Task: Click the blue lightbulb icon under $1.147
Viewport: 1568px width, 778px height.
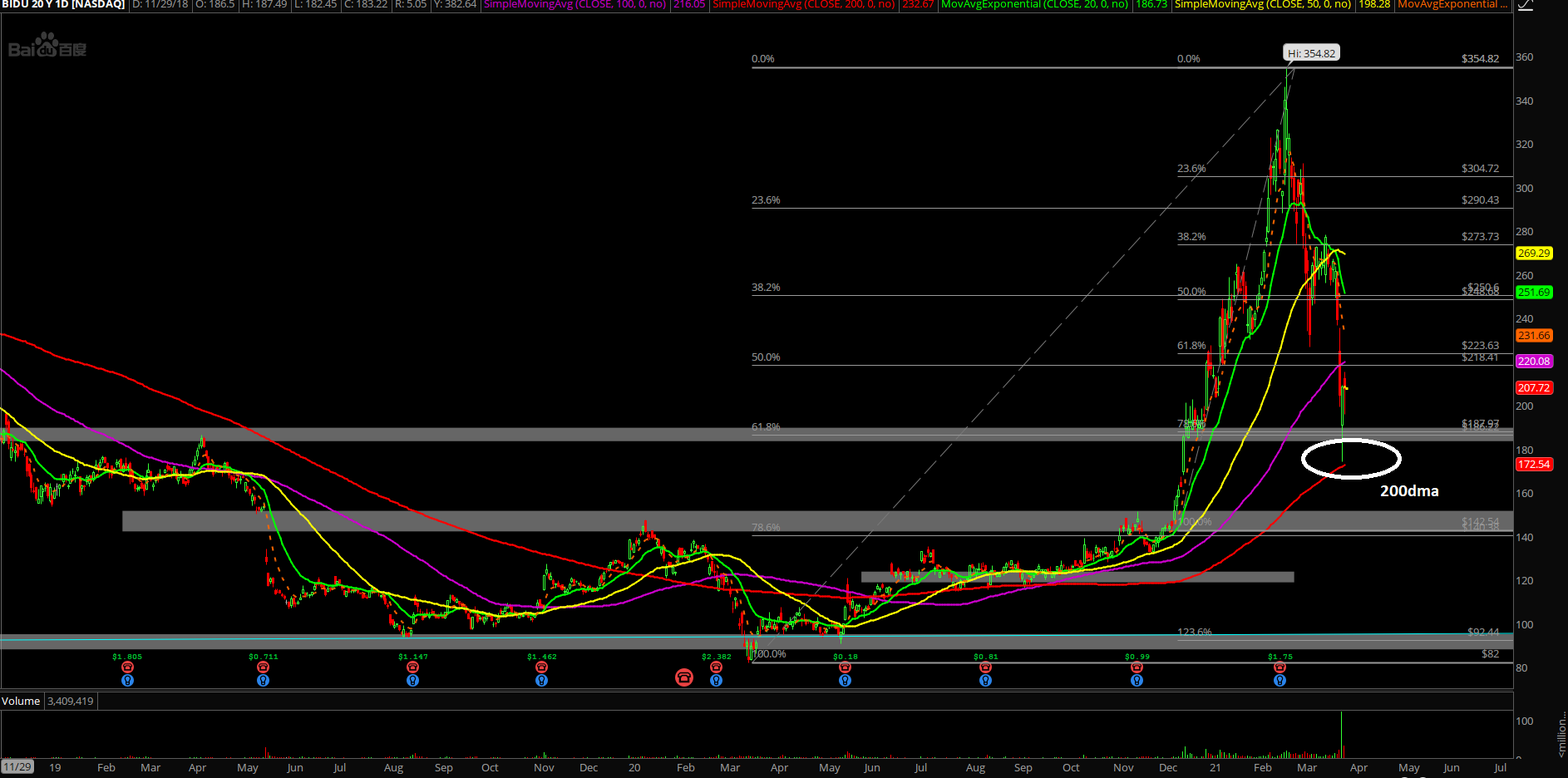Action: tap(412, 680)
